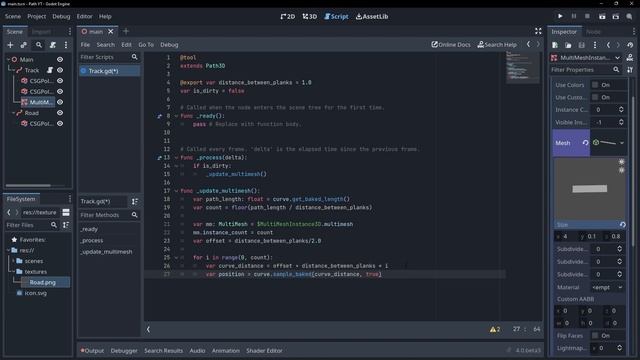Go to next script edit location
This screenshot has width=640, height=360.
click(x=538, y=44)
